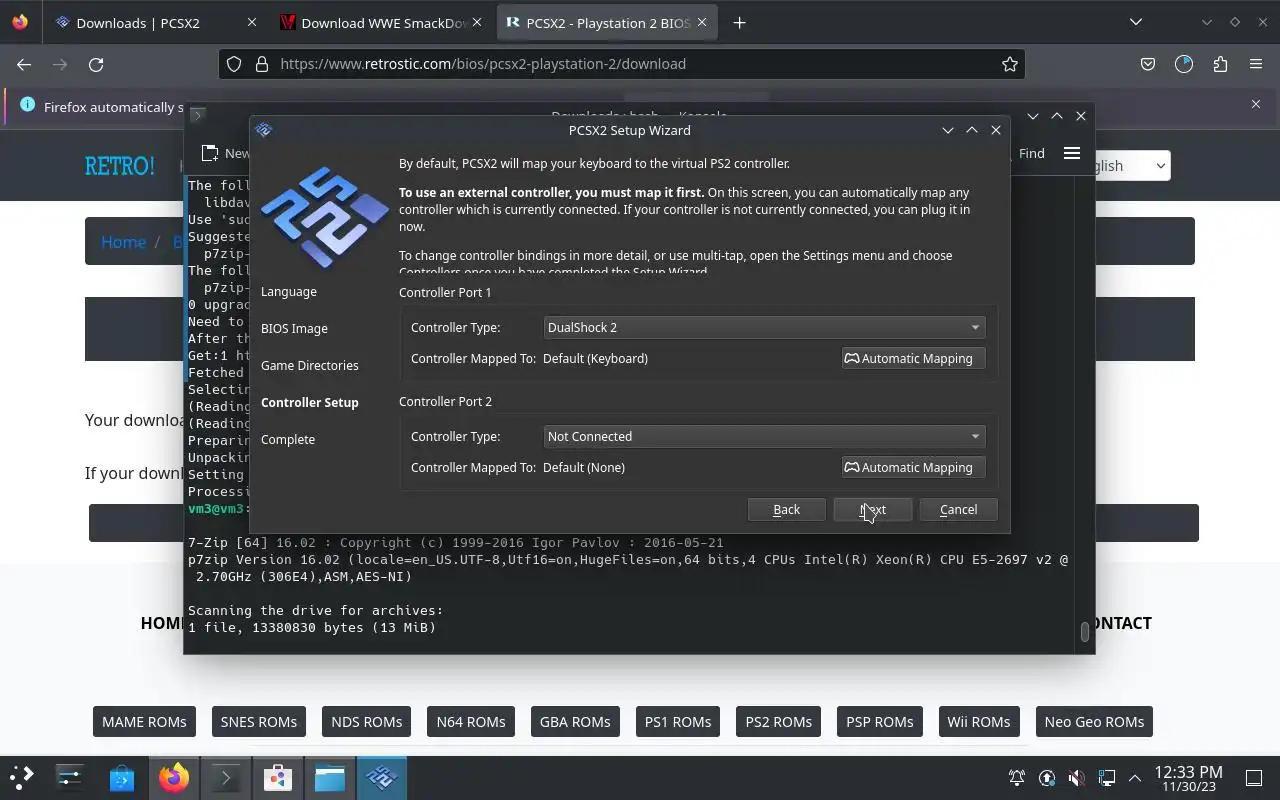The height and width of the screenshot is (800, 1280).
Task: Open the KDE application launcher
Action: 22,777
